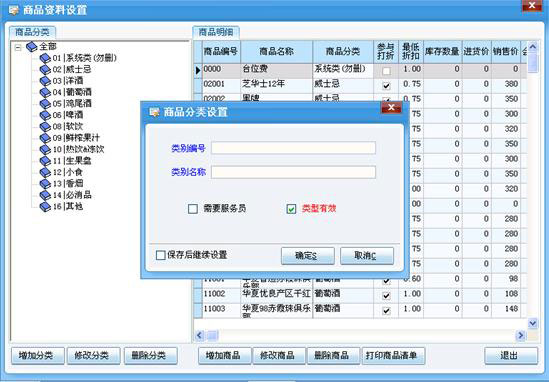Click the table's scroll-down arrow
Screen dimensions: 549x382
click(x=533, y=323)
